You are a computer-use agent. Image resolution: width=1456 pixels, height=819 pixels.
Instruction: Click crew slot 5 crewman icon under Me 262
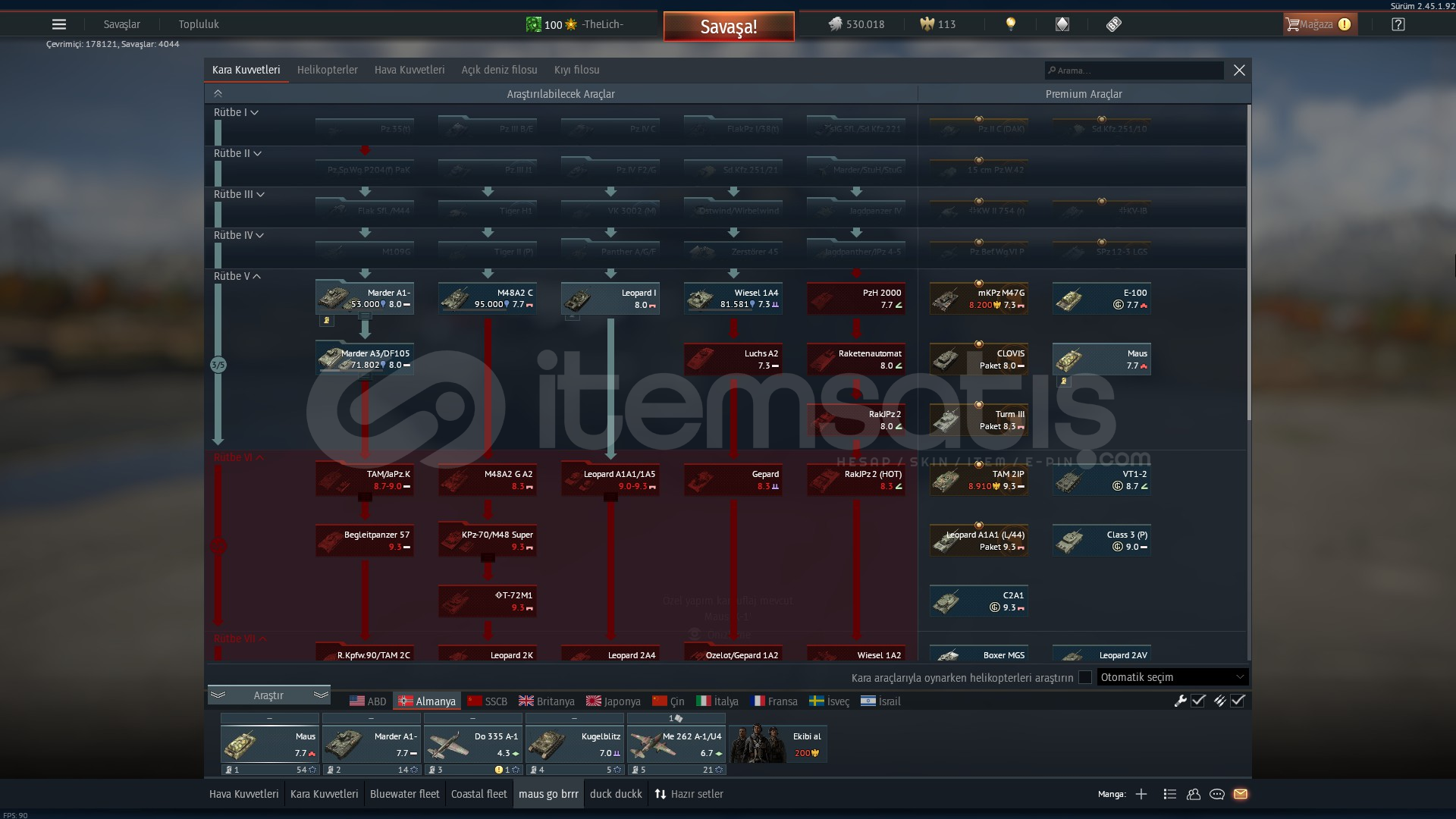[x=635, y=770]
